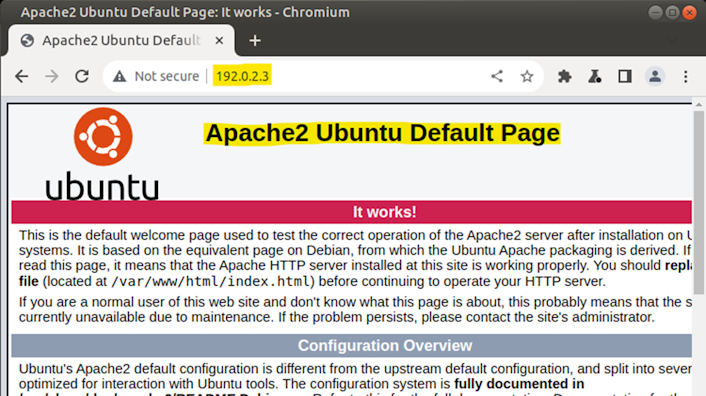Click the fully documented in bold text
This screenshot has height=396, width=706.
(x=519, y=384)
